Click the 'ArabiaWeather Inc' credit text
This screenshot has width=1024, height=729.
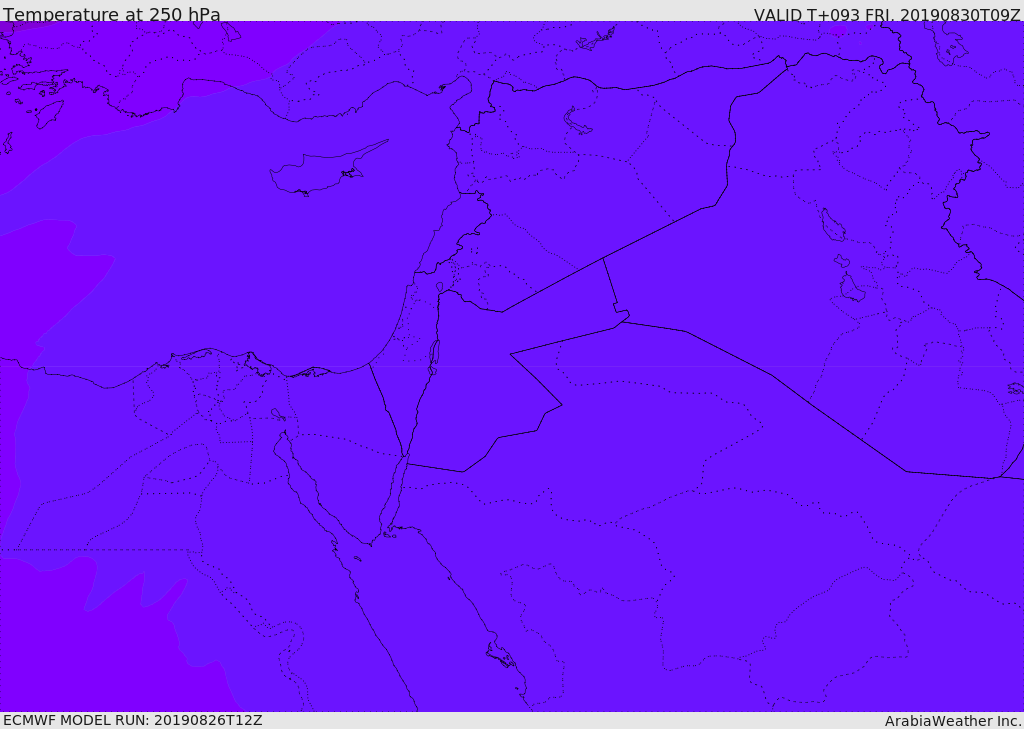[x=953, y=721]
